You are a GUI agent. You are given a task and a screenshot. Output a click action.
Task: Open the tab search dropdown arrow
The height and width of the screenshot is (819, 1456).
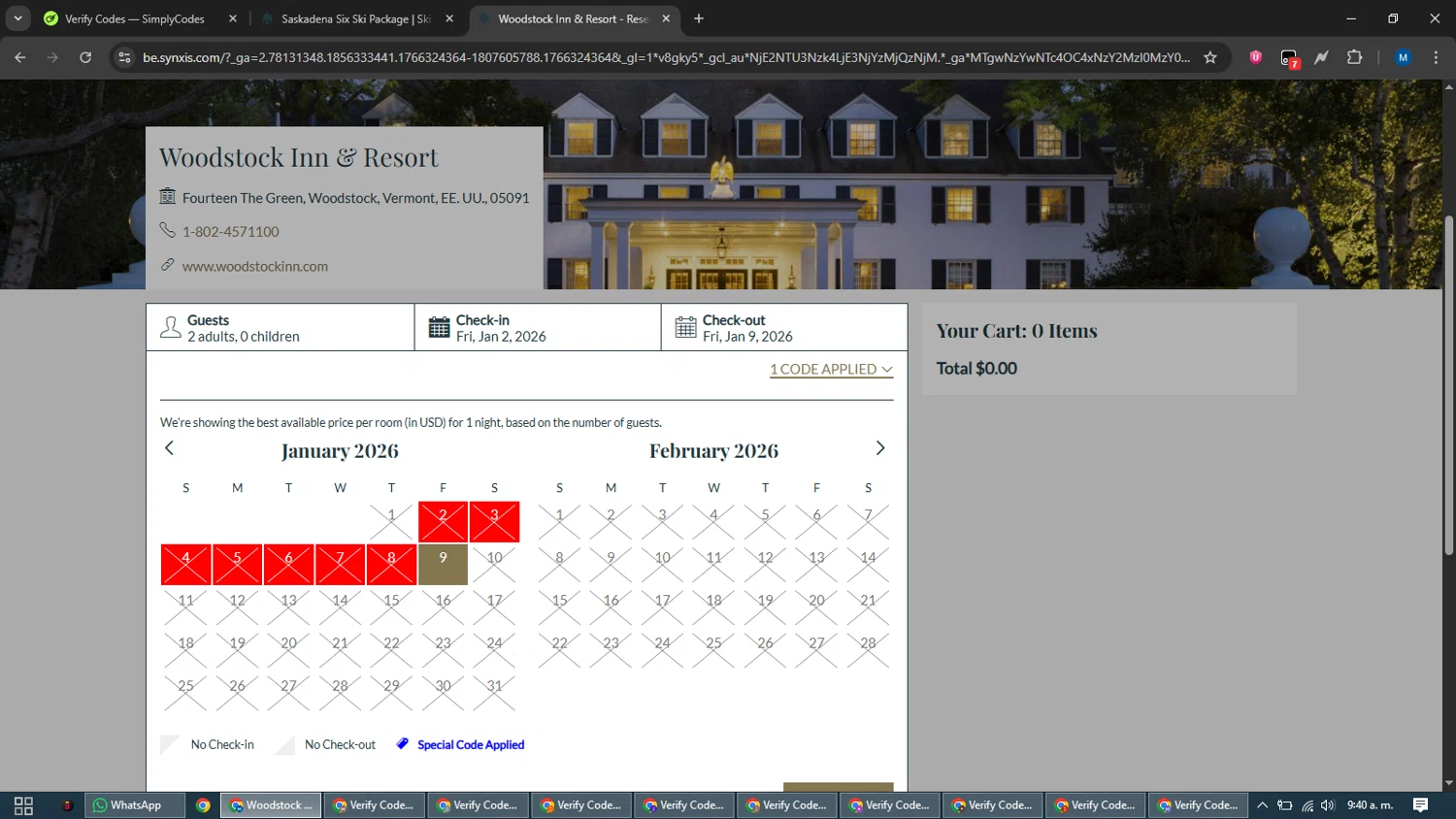(x=17, y=18)
